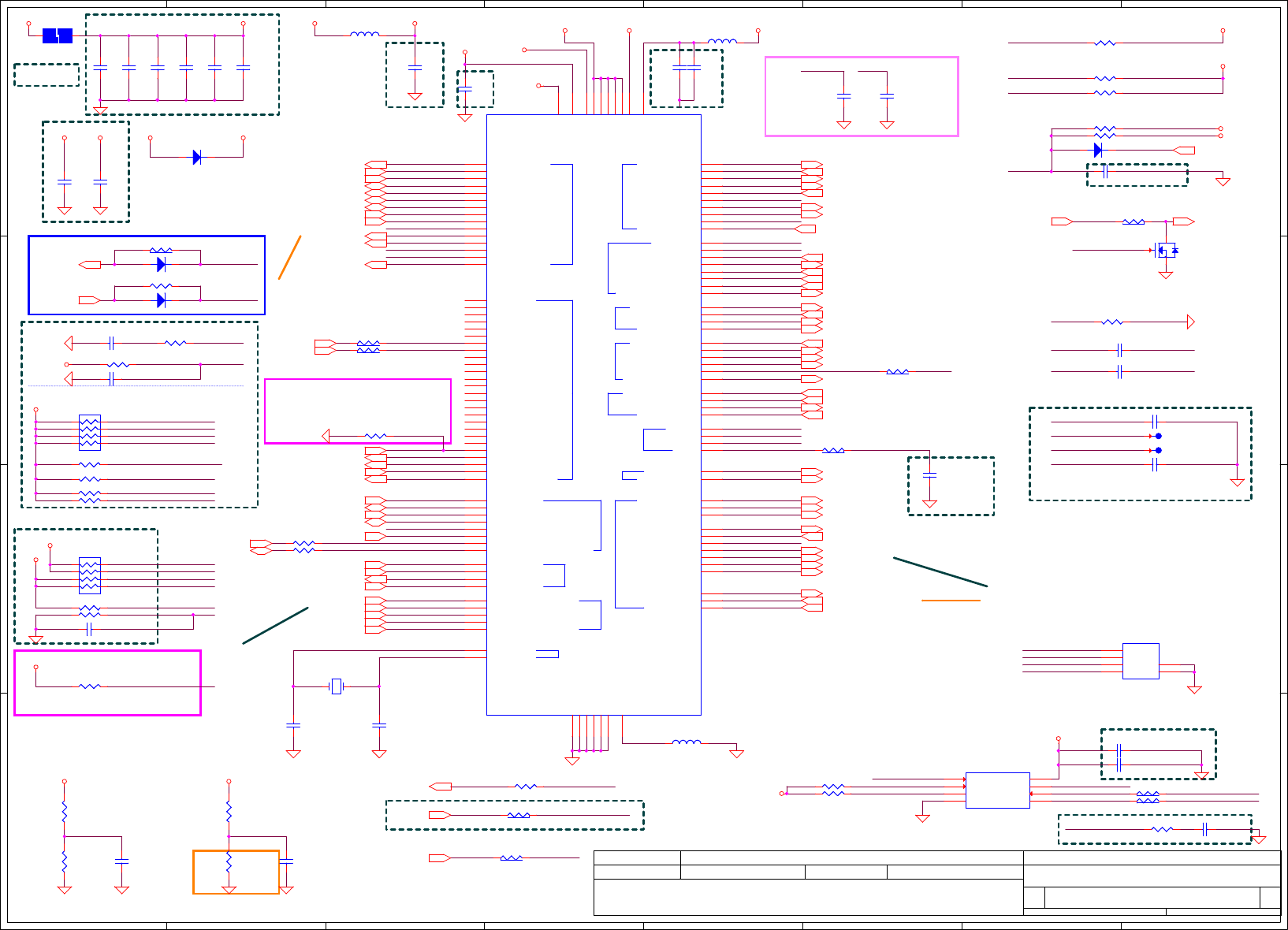Select the lower blue filled test point dot
The height and width of the screenshot is (930, 1288).
[1158, 450]
